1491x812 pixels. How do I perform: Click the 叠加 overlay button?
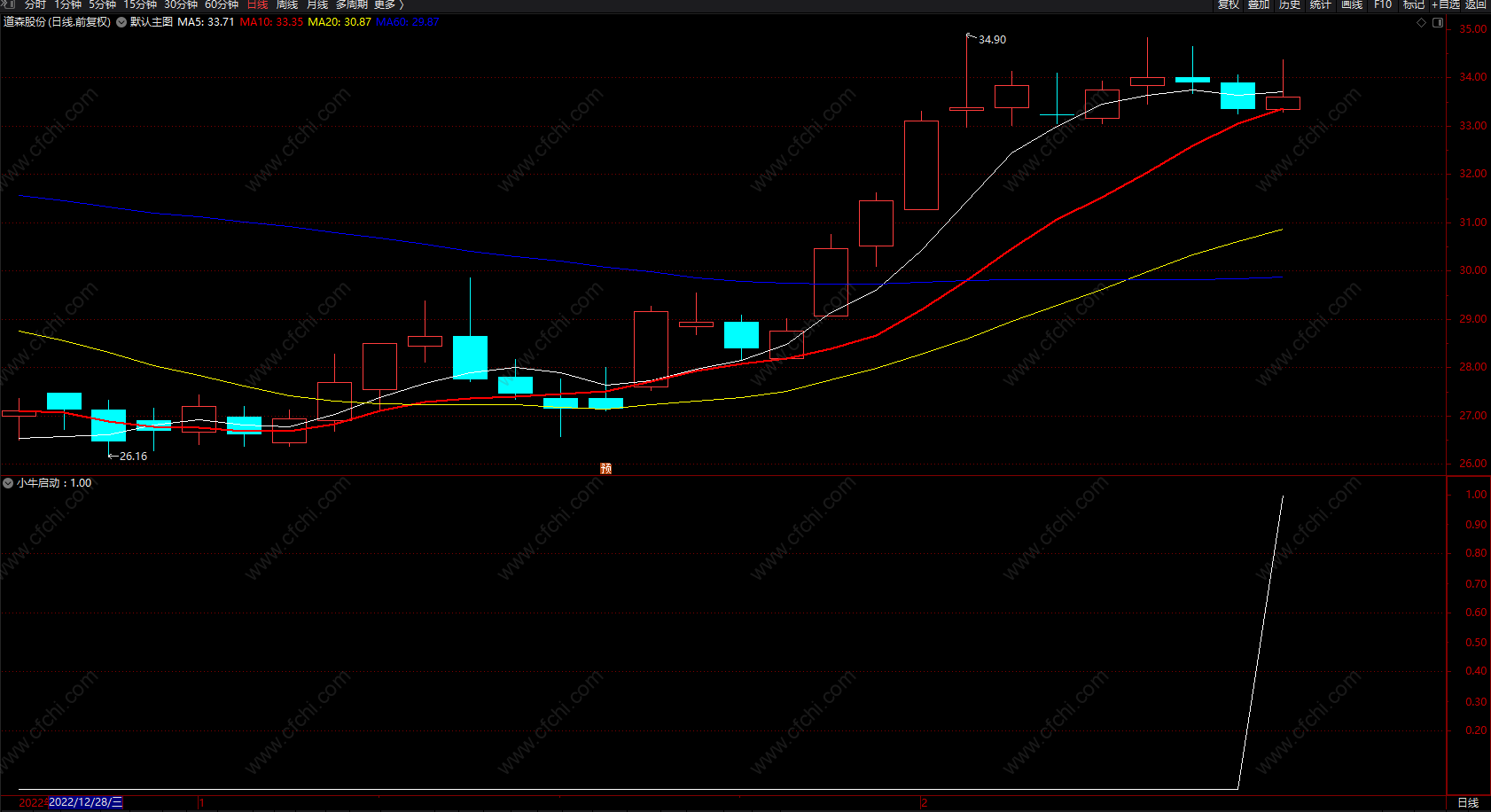pos(1259,4)
